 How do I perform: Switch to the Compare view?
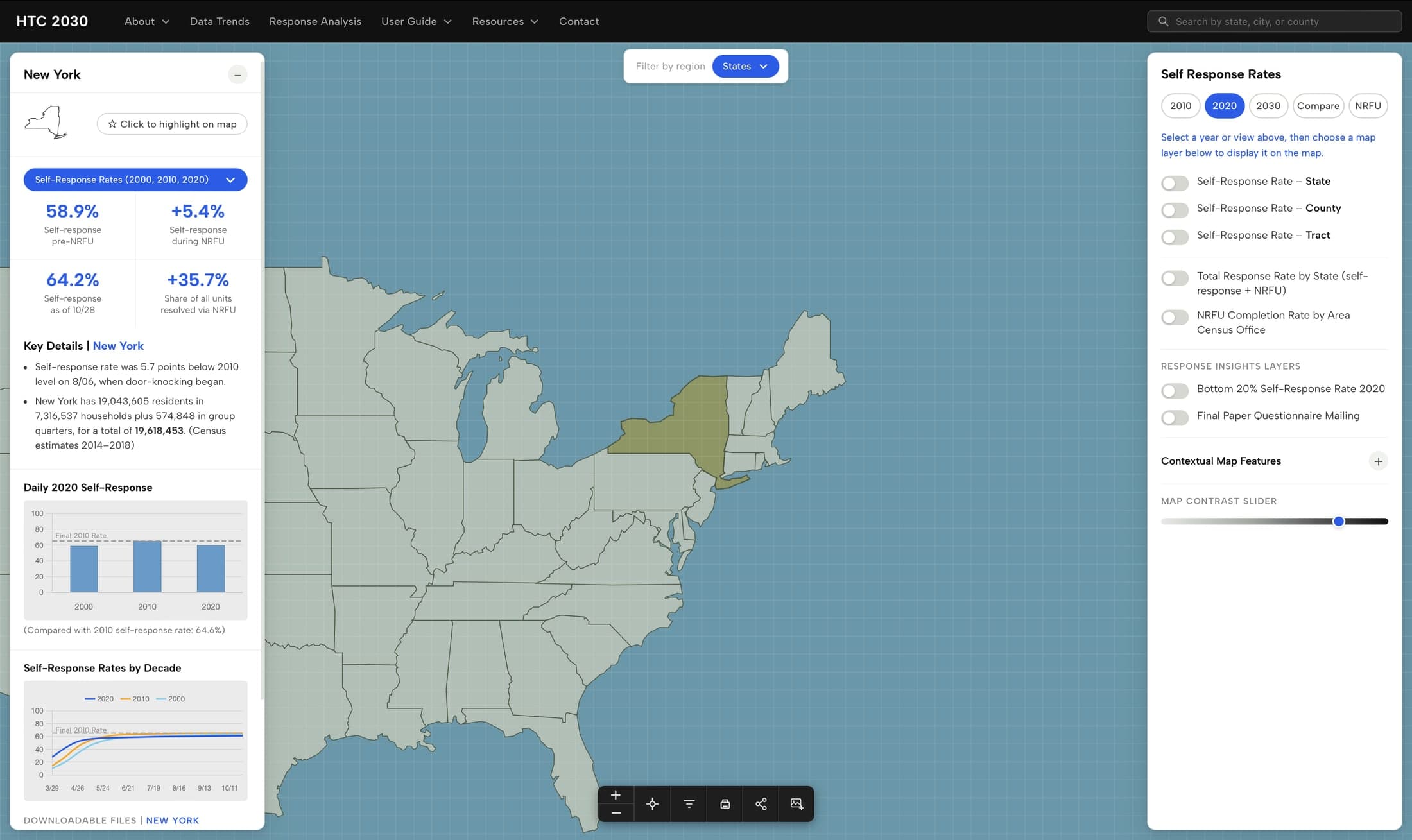1318,106
